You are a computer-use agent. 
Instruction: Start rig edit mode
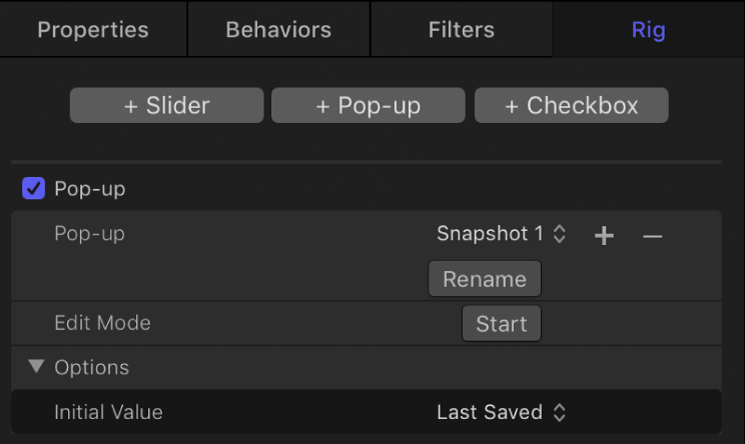coord(501,324)
